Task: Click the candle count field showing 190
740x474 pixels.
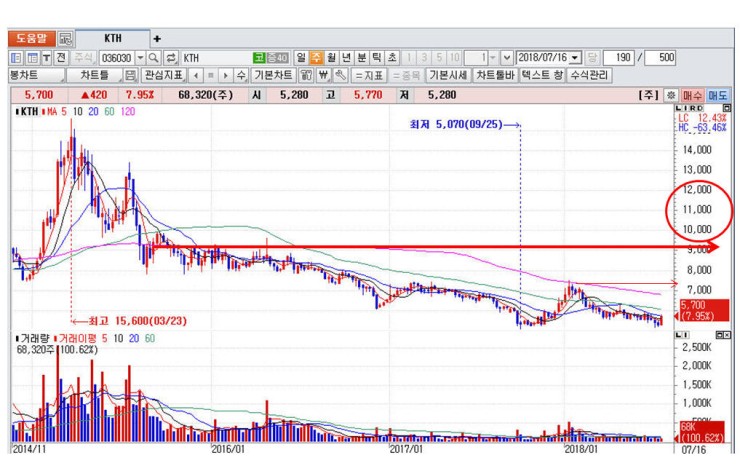Action: click(x=624, y=58)
